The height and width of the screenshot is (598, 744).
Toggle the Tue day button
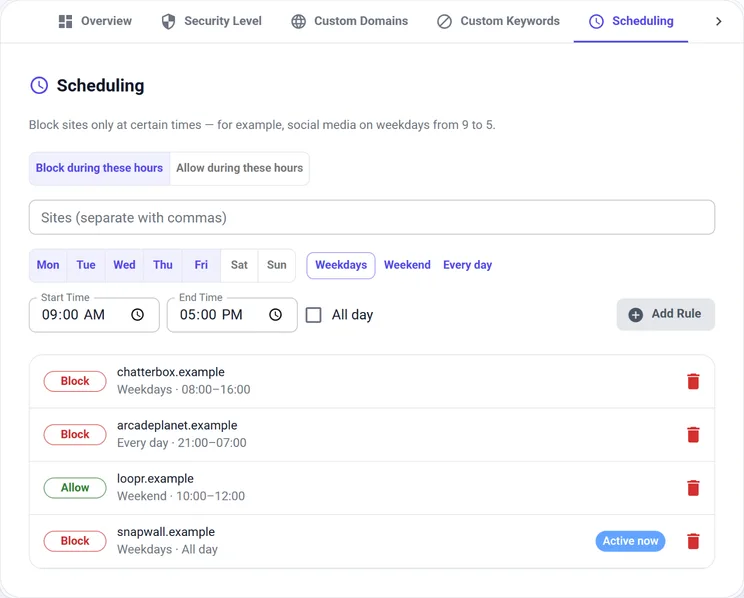(x=86, y=265)
